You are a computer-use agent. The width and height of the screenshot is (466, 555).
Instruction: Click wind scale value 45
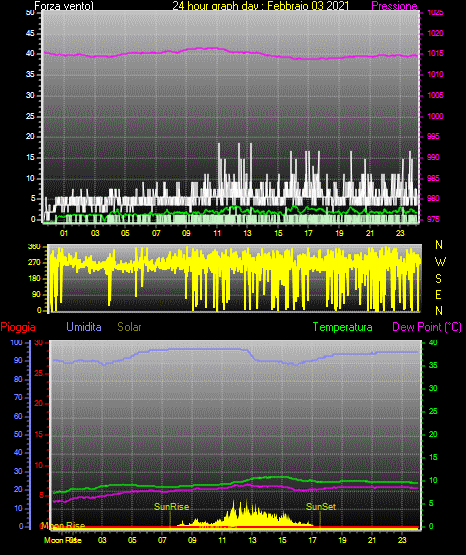tap(30, 33)
